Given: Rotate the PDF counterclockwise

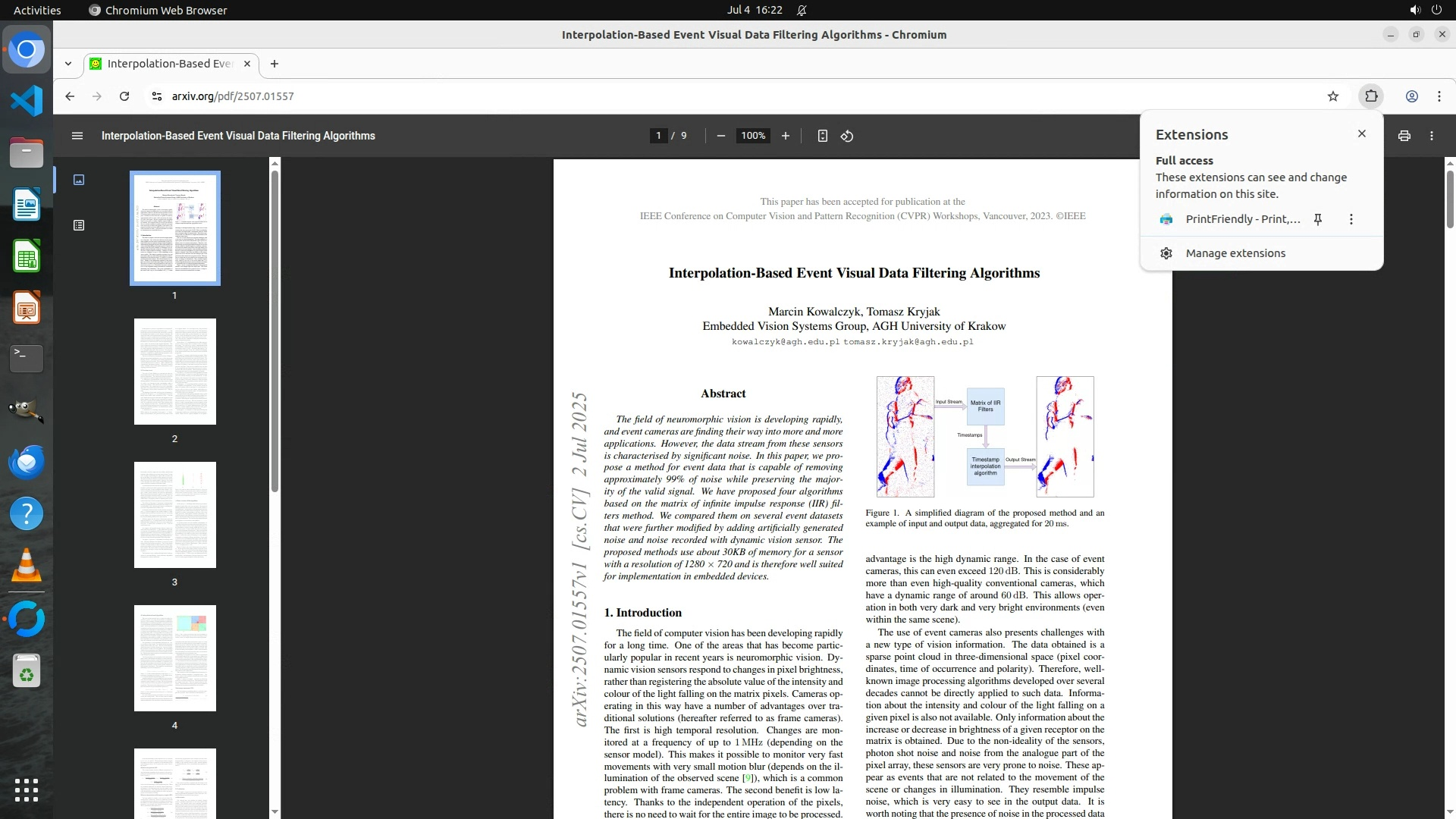Looking at the screenshot, I should 847,136.
